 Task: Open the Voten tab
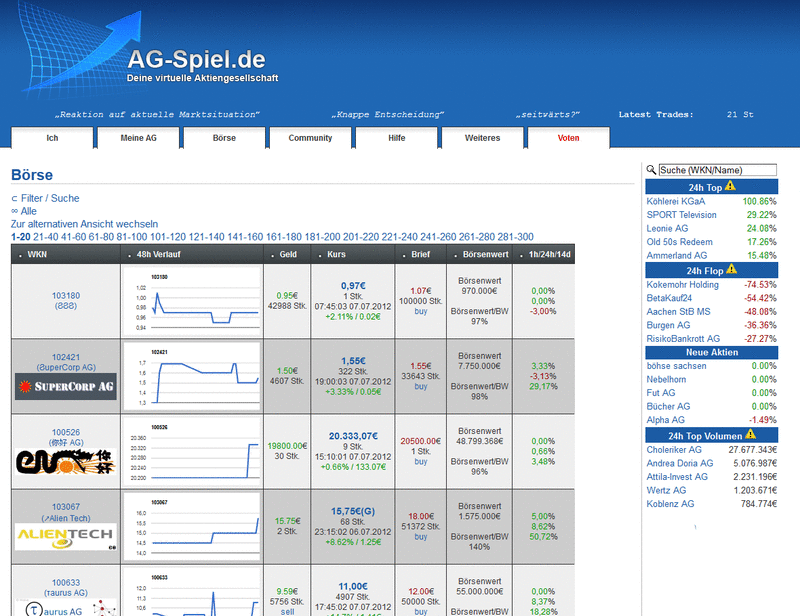568,138
